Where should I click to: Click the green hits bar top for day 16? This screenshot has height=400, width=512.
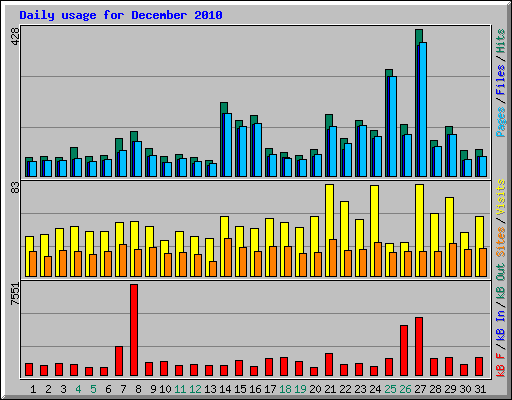click(x=254, y=120)
